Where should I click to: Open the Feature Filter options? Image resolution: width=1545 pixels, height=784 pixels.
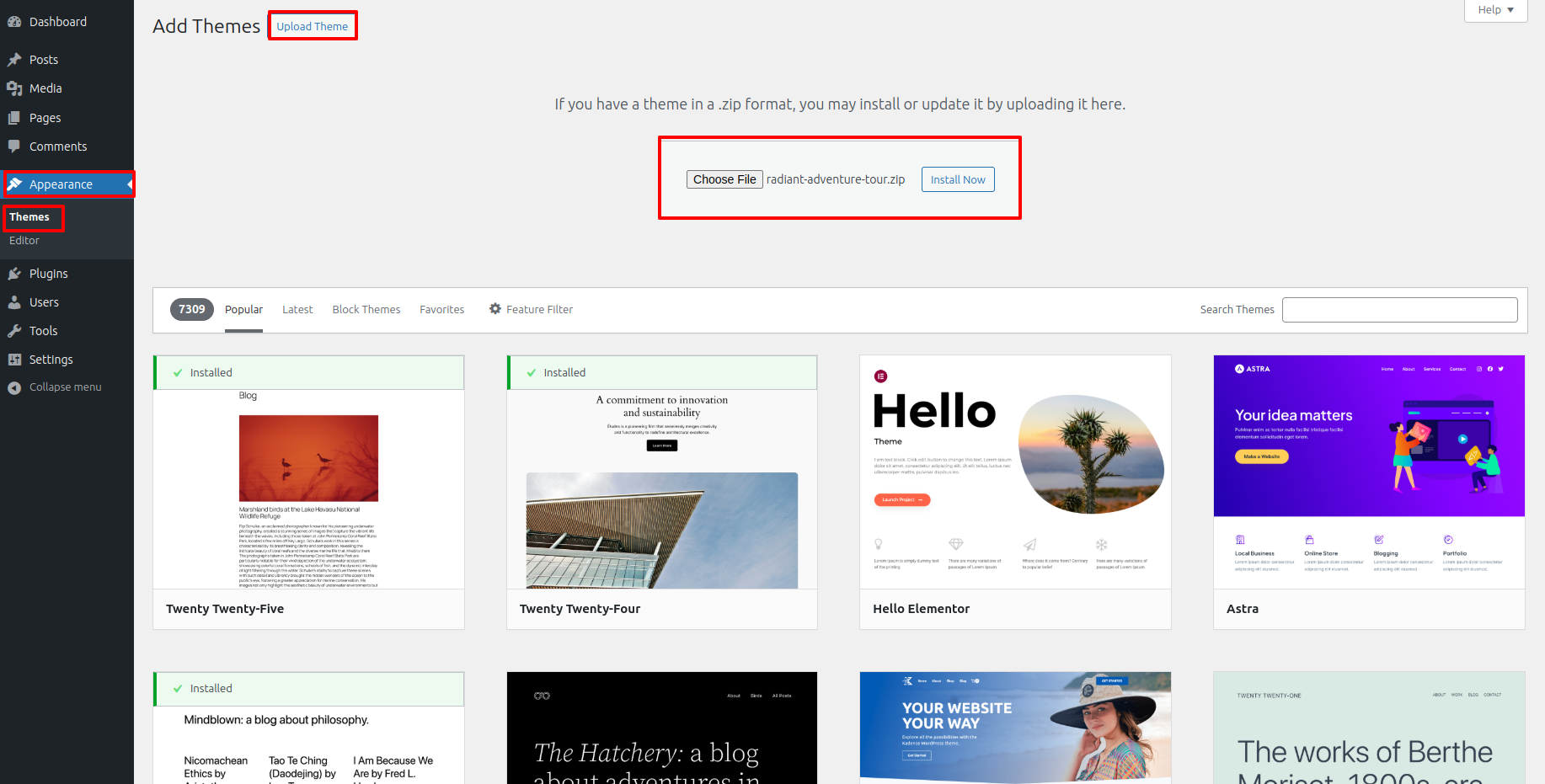coord(531,310)
